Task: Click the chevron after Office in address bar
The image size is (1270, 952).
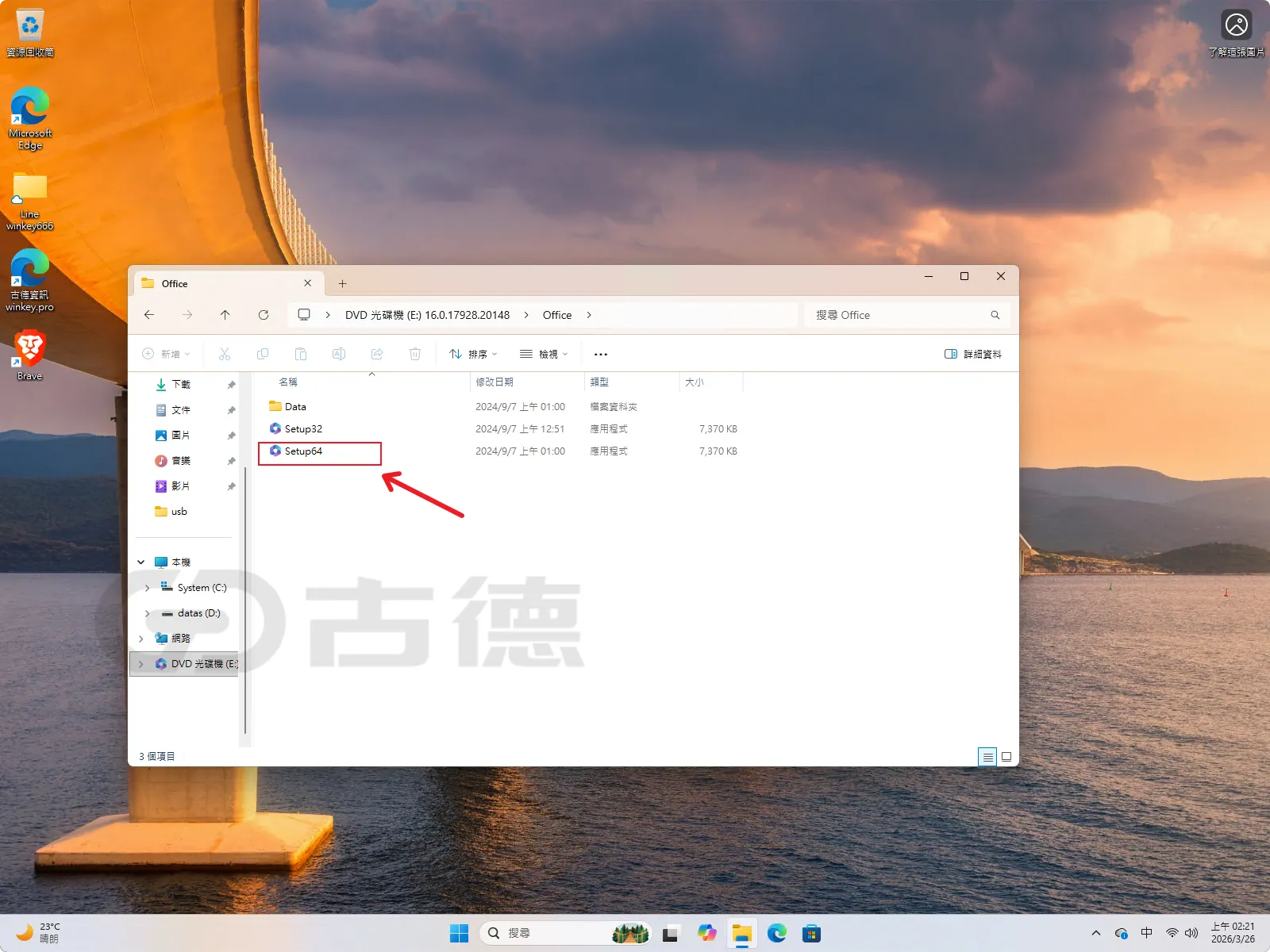Action: (x=589, y=315)
